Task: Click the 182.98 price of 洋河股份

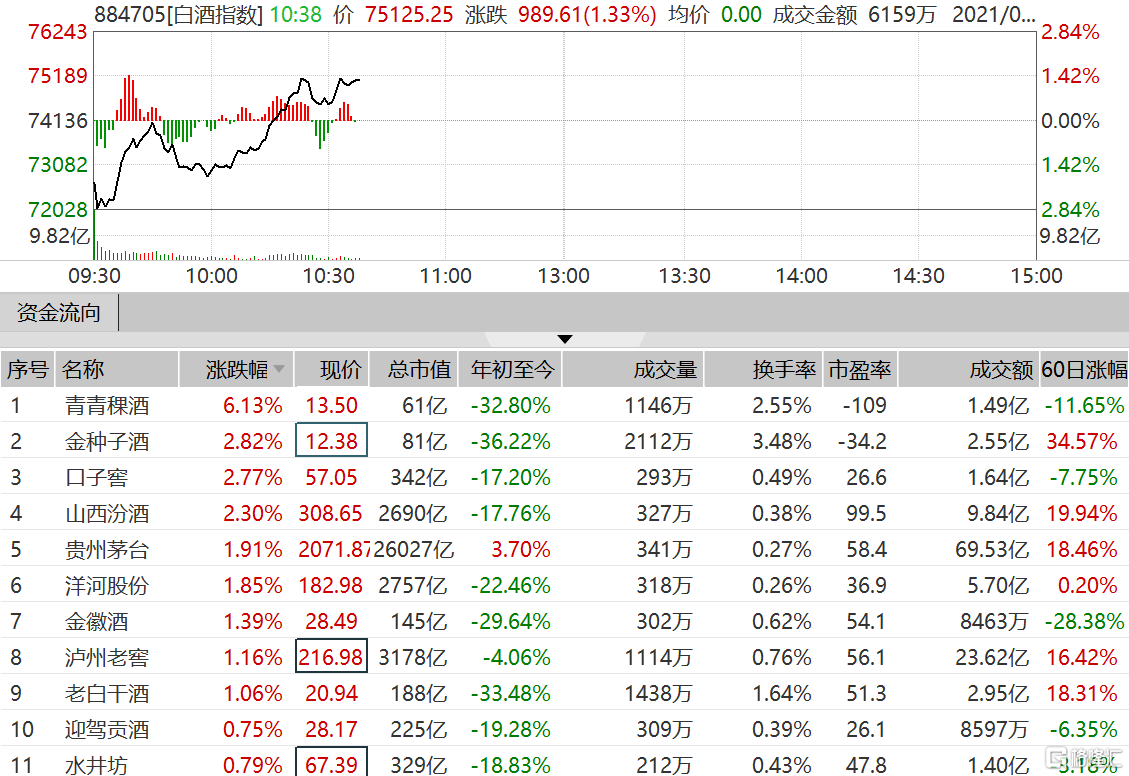Action: tap(330, 585)
